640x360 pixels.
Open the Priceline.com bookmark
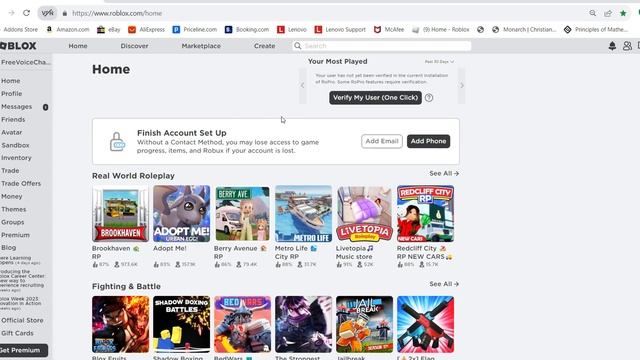[x=195, y=29]
